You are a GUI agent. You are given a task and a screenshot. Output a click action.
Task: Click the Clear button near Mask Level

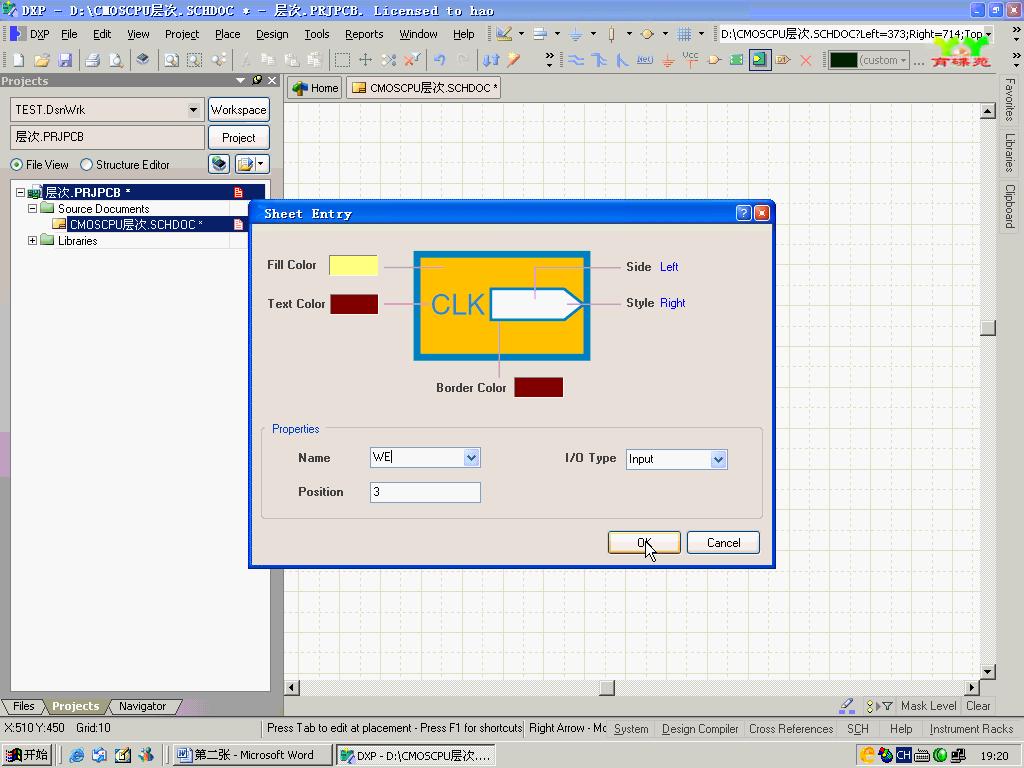[978, 706]
